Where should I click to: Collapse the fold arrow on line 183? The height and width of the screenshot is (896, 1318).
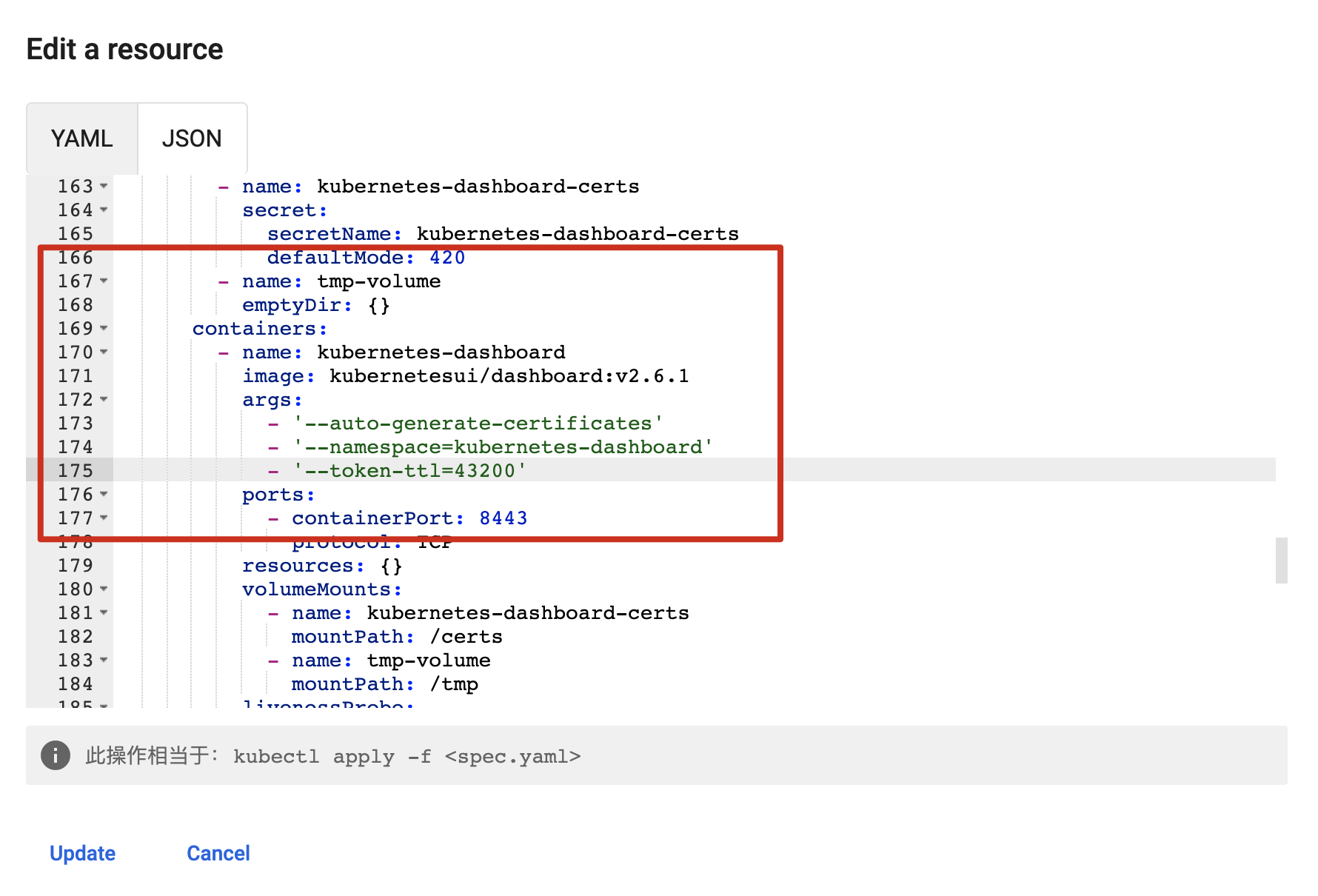tap(104, 660)
